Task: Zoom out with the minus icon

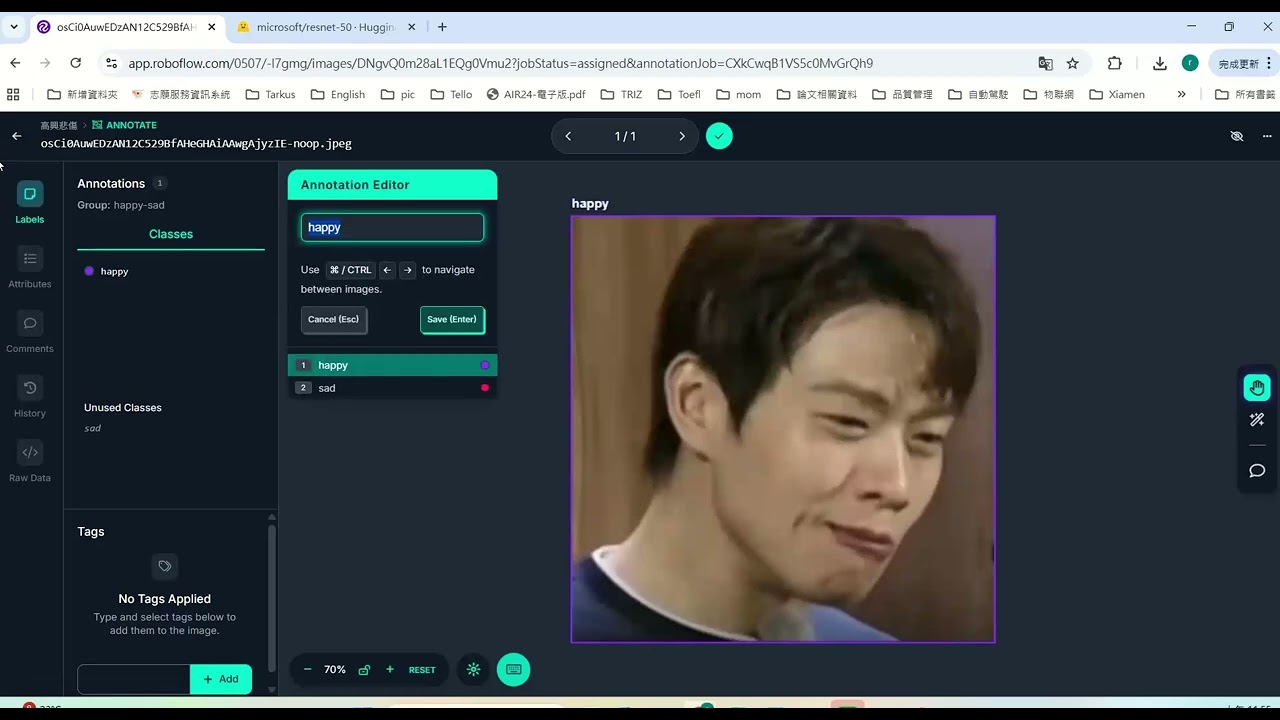Action: [307, 670]
